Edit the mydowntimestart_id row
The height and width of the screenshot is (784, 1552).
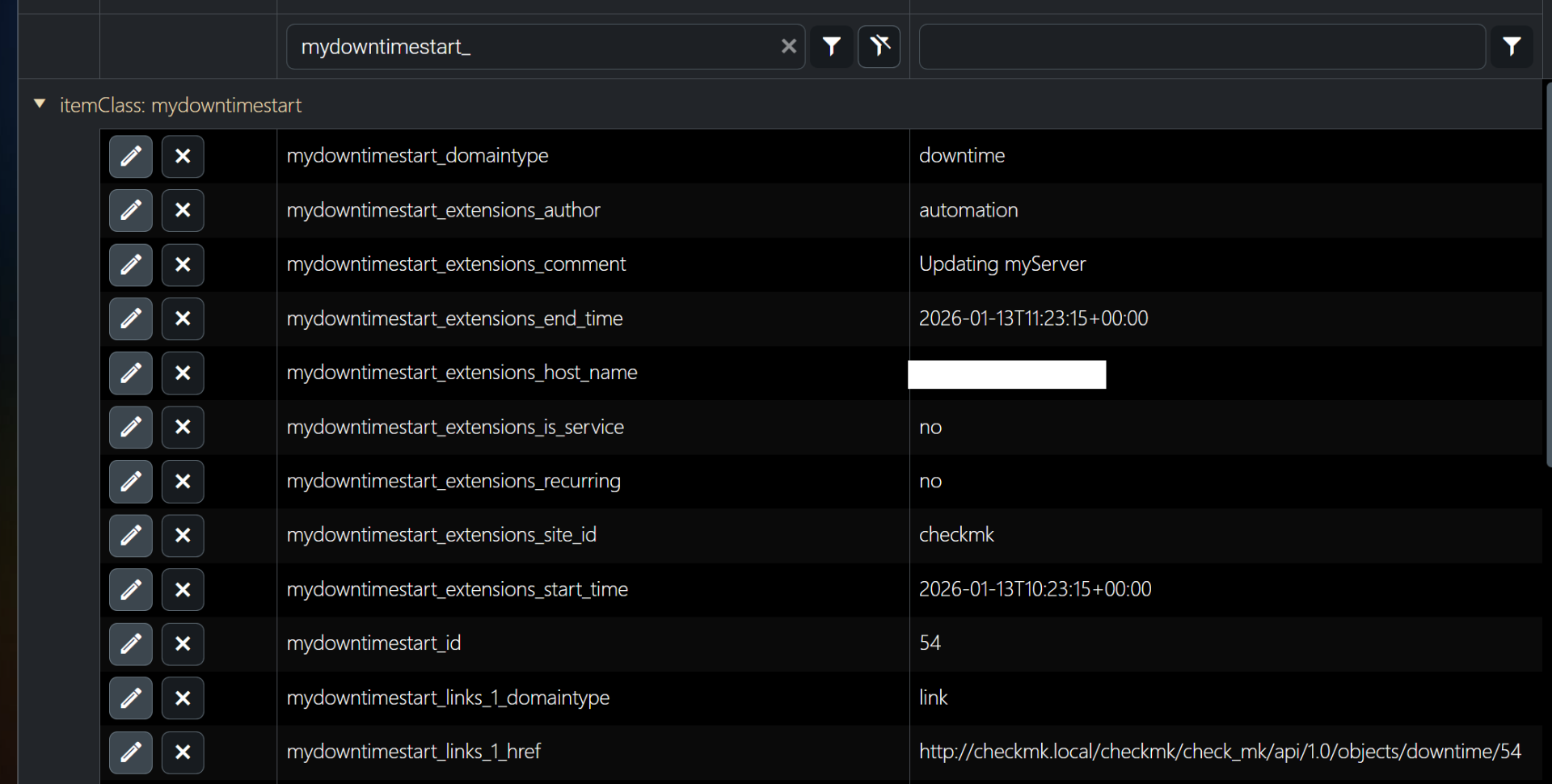coord(131,643)
